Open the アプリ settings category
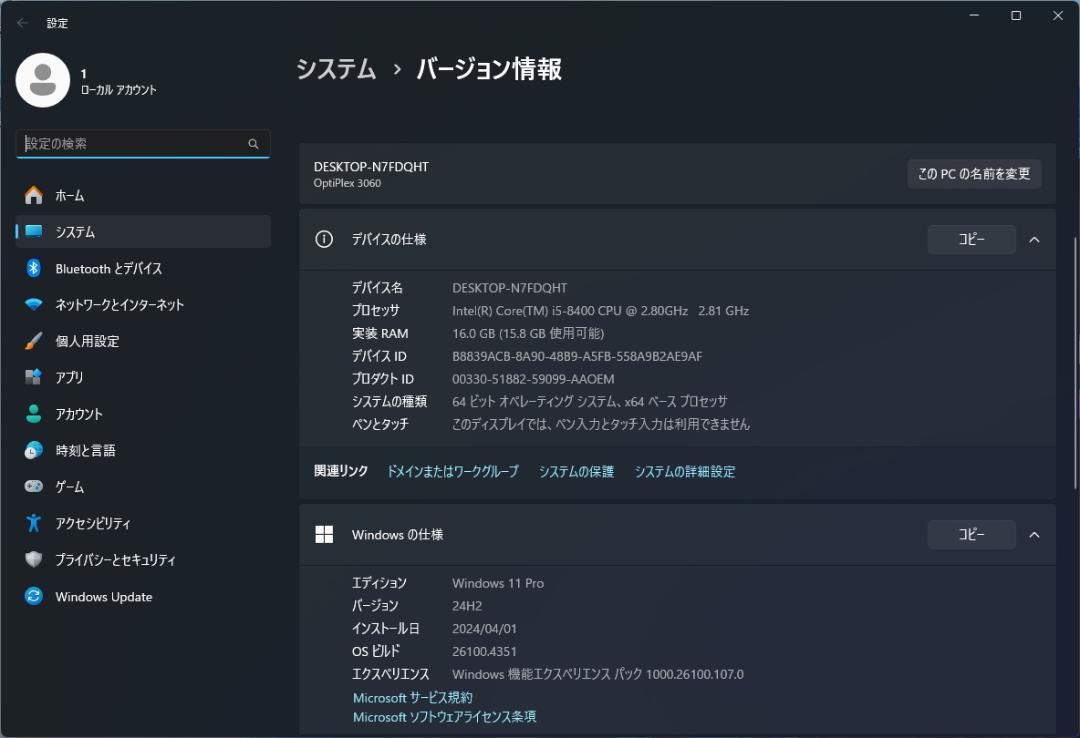 143,377
